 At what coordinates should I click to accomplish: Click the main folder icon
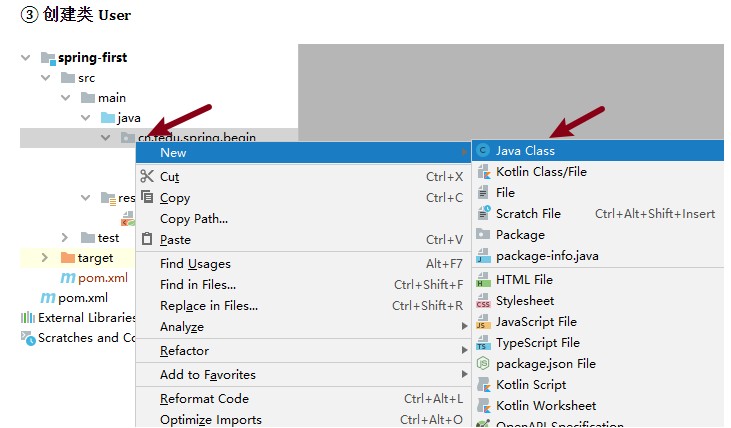click(88, 97)
